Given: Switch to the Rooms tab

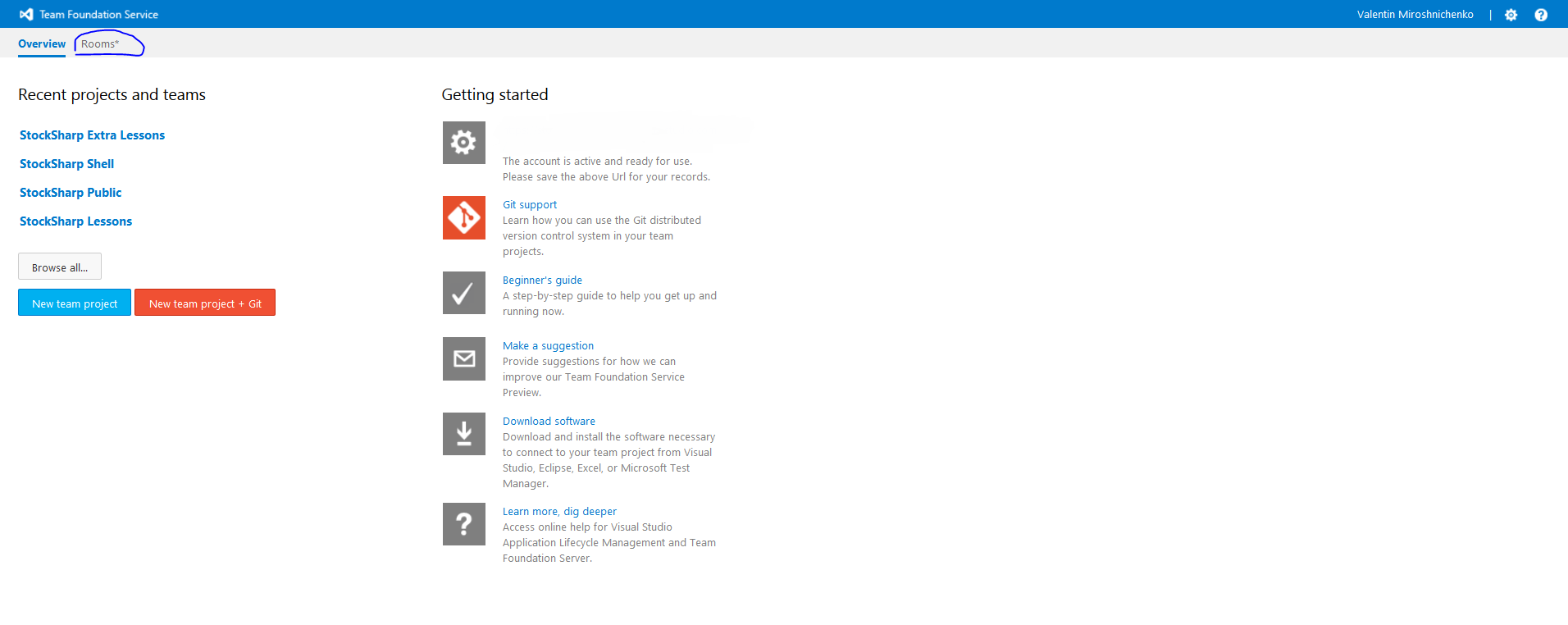Looking at the screenshot, I should pos(100,43).
